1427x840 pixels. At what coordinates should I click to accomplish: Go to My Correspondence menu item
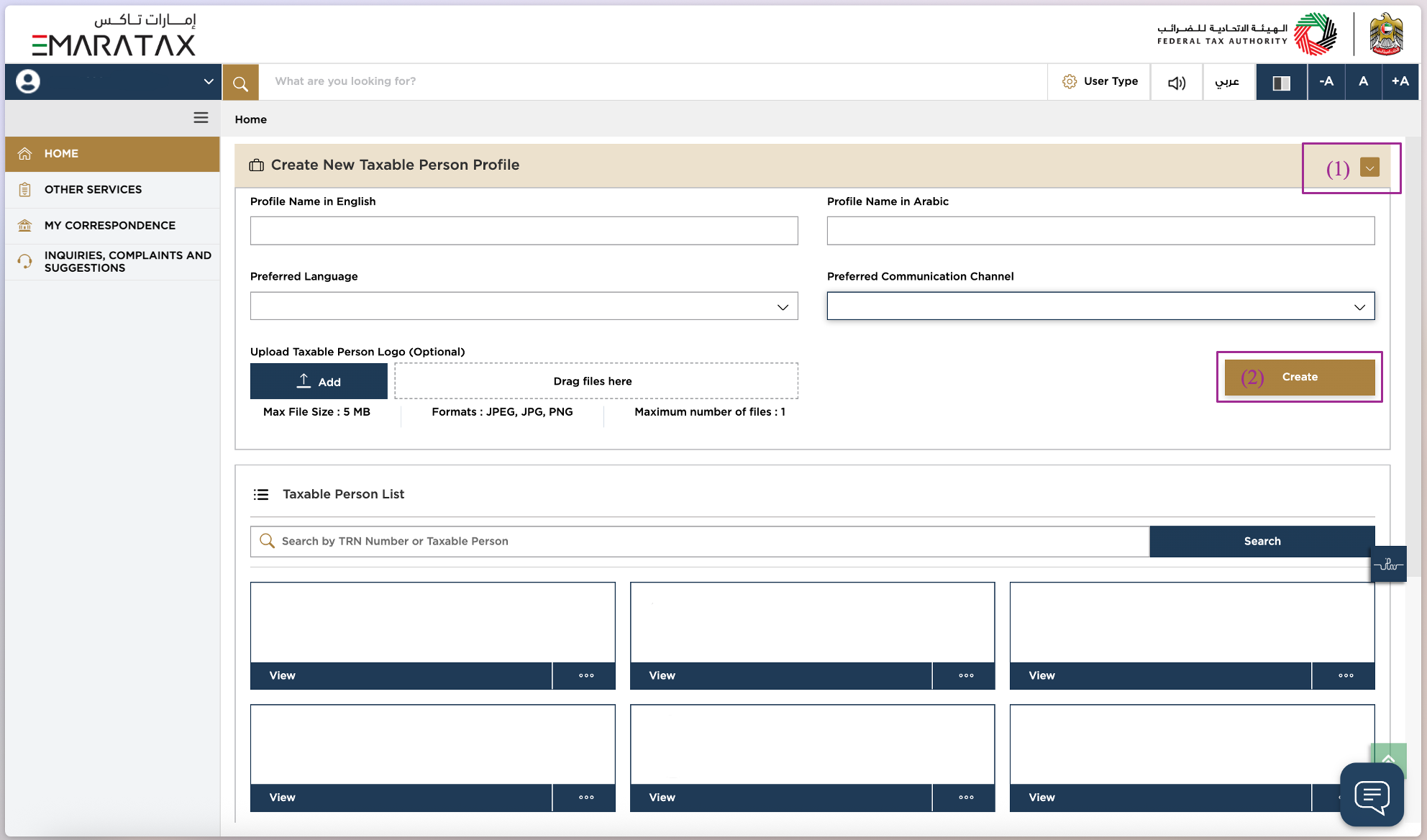pyautogui.click(x=109, y=225)
